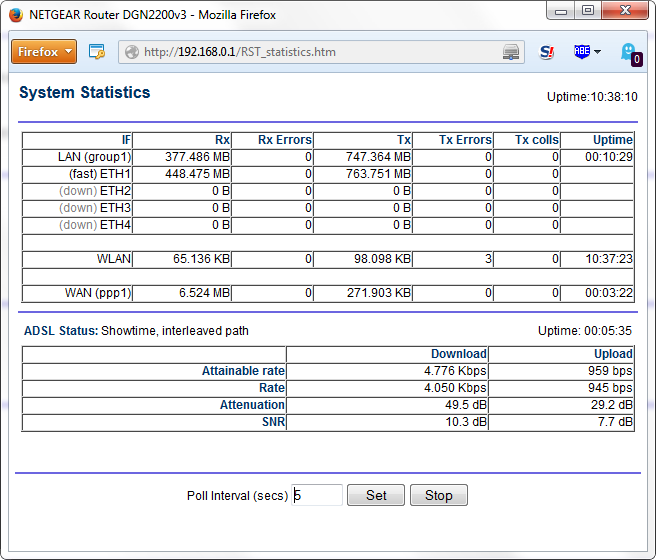The image size is (656, 560).
Task: Expand the ABE extension dropdown arrow
Action: click(598, 52)
